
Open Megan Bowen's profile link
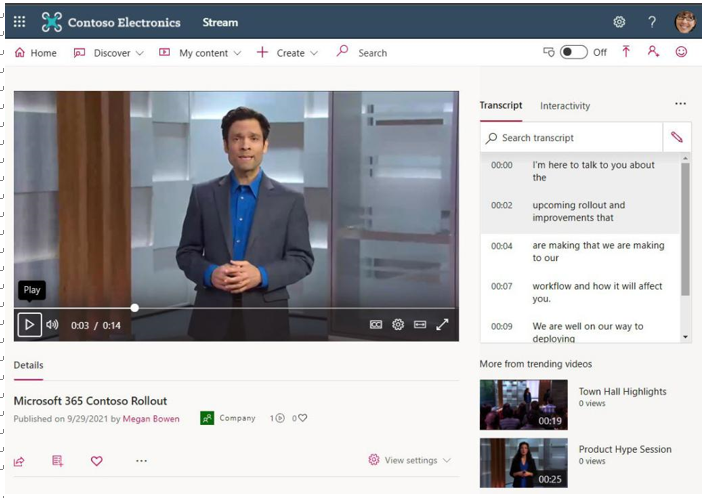(x=151, y=419)
